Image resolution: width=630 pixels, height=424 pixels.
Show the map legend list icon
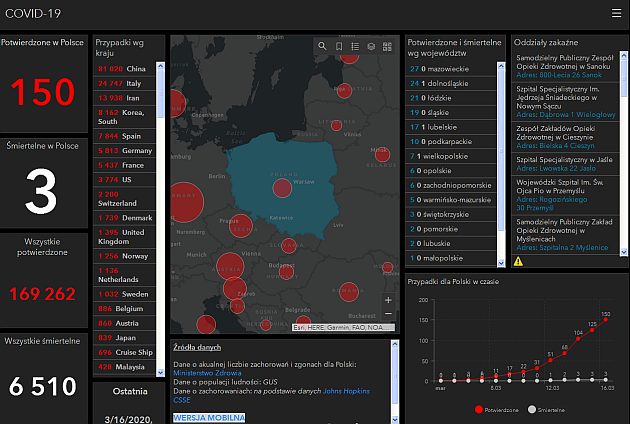point(355,47)
